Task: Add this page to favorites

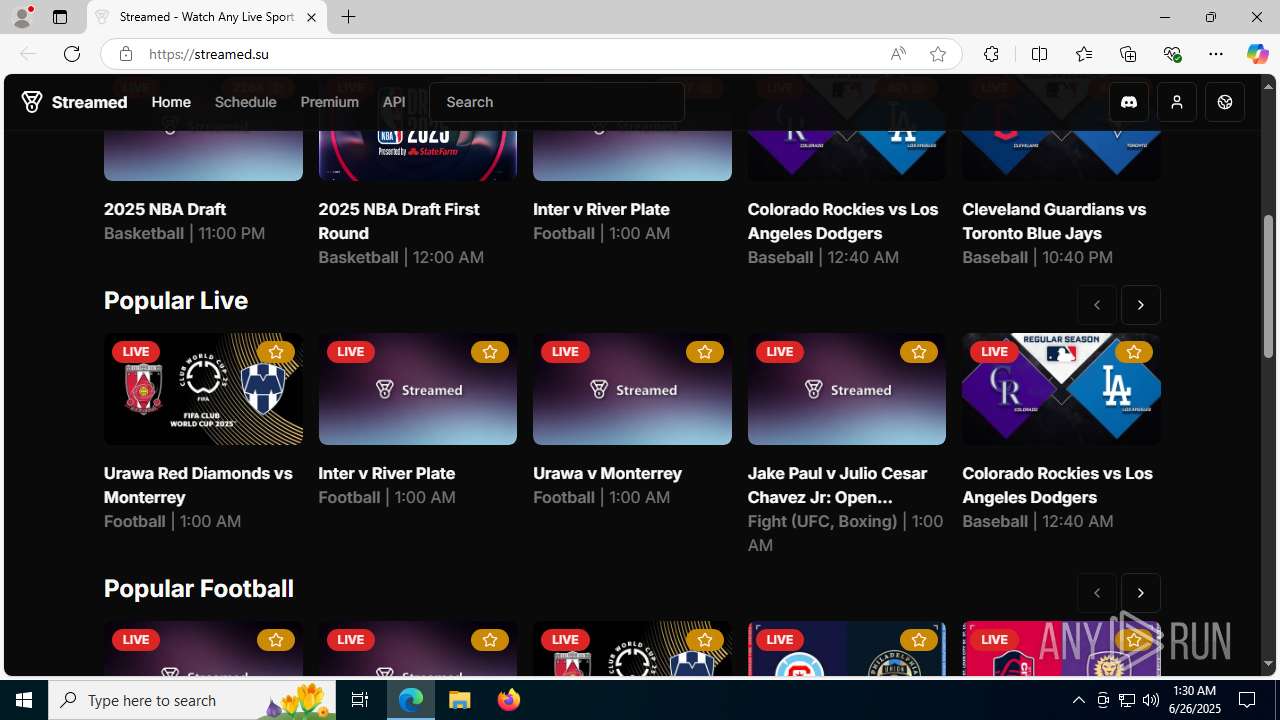Action: coord(938,54)
